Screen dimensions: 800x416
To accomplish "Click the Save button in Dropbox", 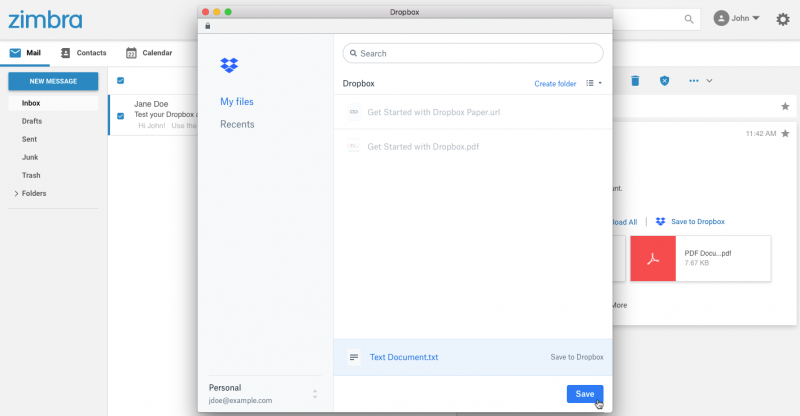I will pyautogui.click(x=585, y=394).
